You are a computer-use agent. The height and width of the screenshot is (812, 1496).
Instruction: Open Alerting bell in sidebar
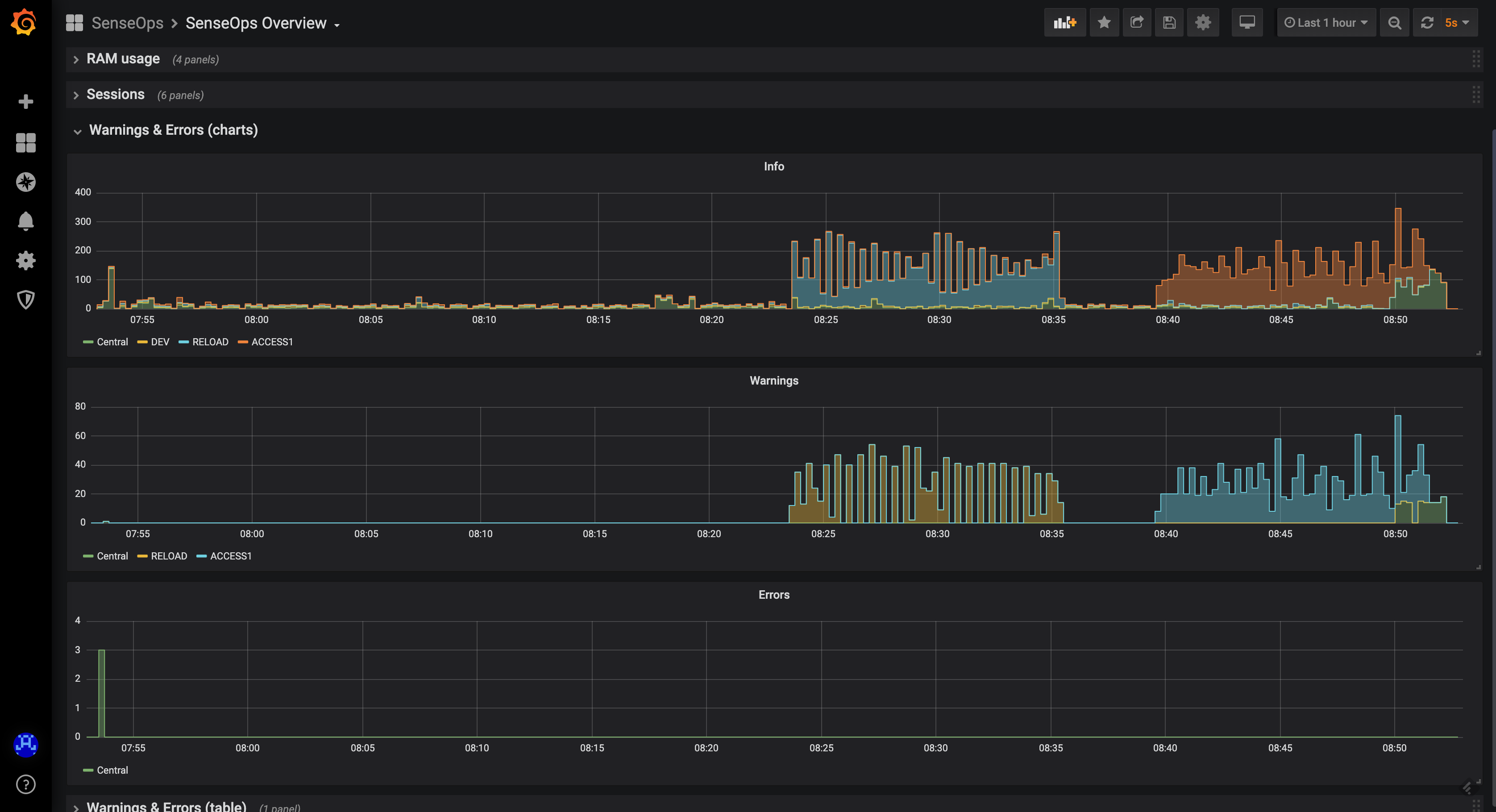[x=25, y=221]
